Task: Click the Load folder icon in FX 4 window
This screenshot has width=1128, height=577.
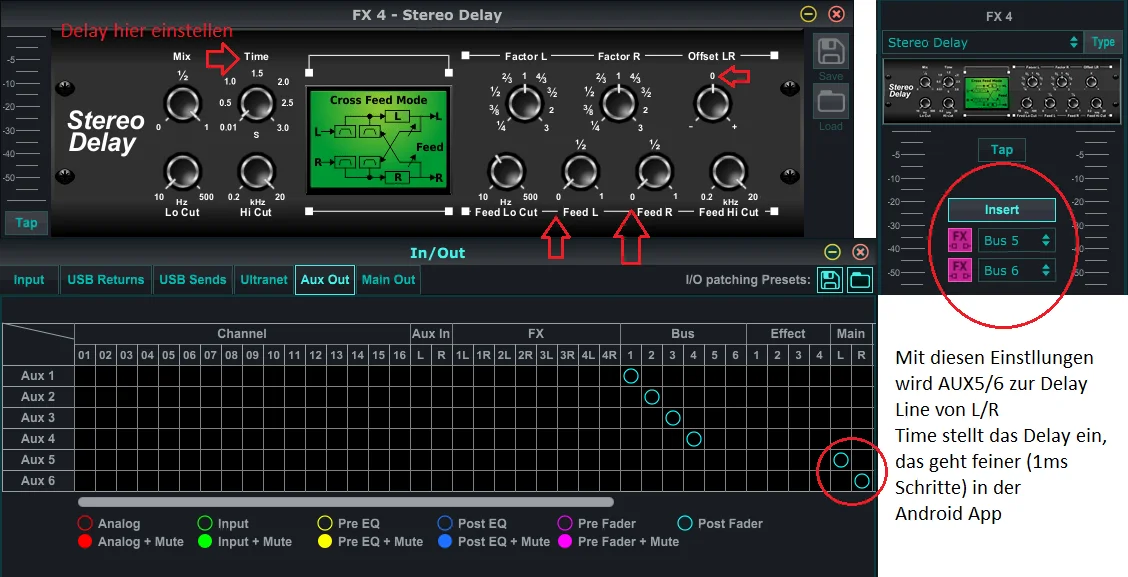Action: (x=830, y=102)
